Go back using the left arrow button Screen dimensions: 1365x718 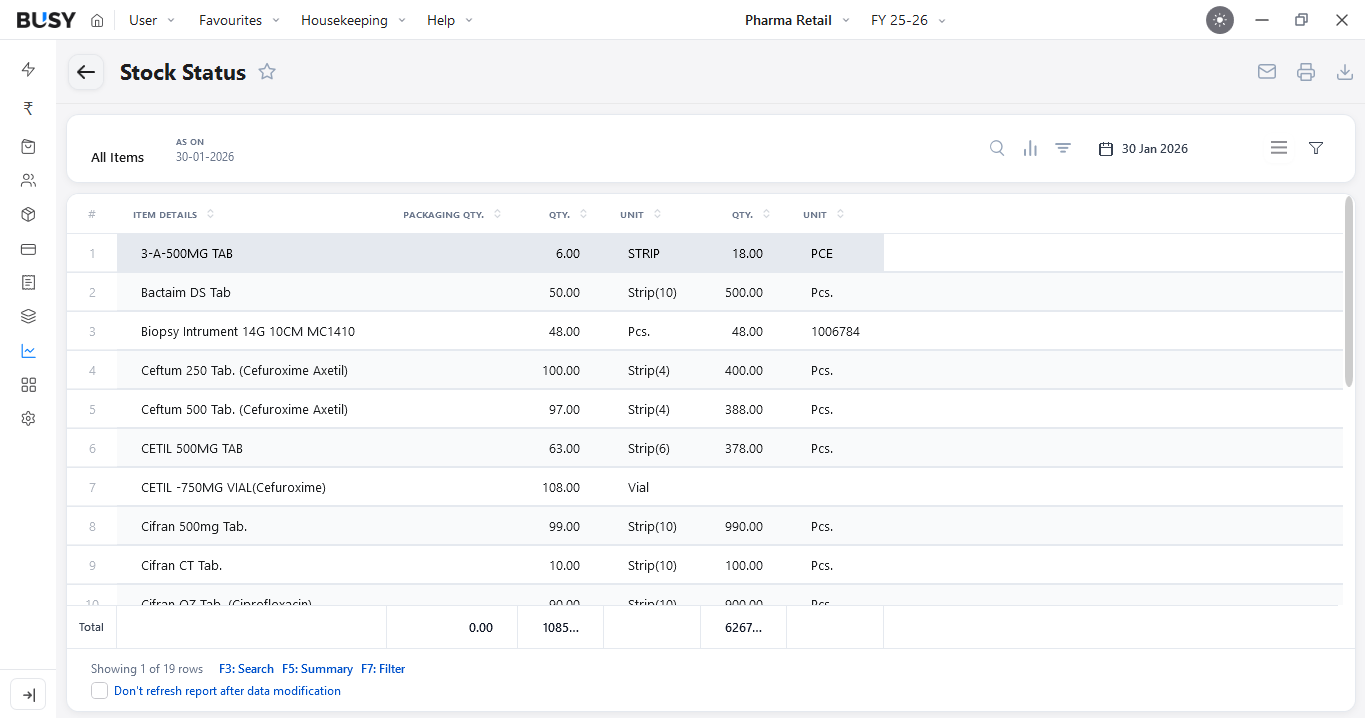point(86,72)
